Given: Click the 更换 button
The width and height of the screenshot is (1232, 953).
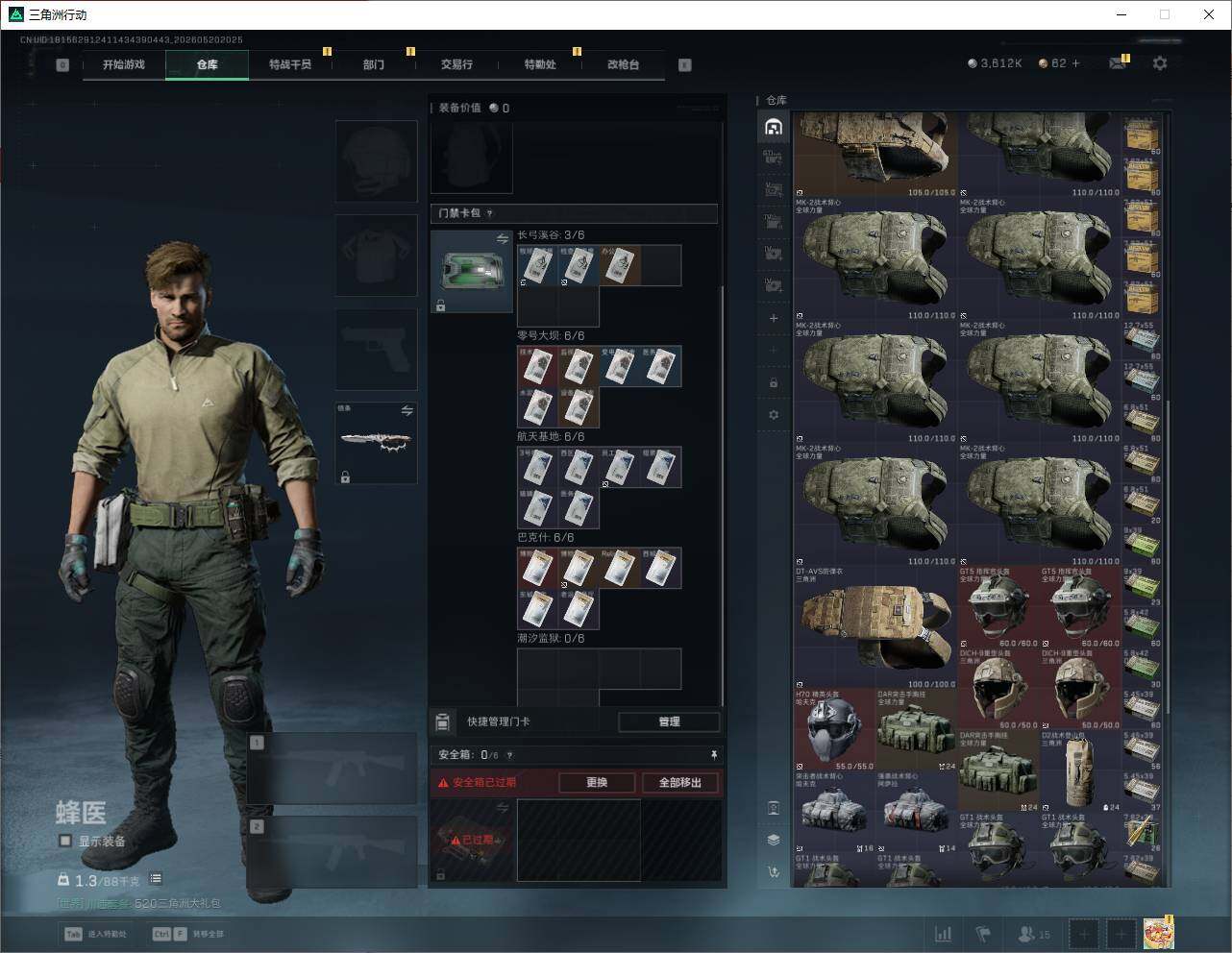Looking at the screenshot, I should click(597, 783).
